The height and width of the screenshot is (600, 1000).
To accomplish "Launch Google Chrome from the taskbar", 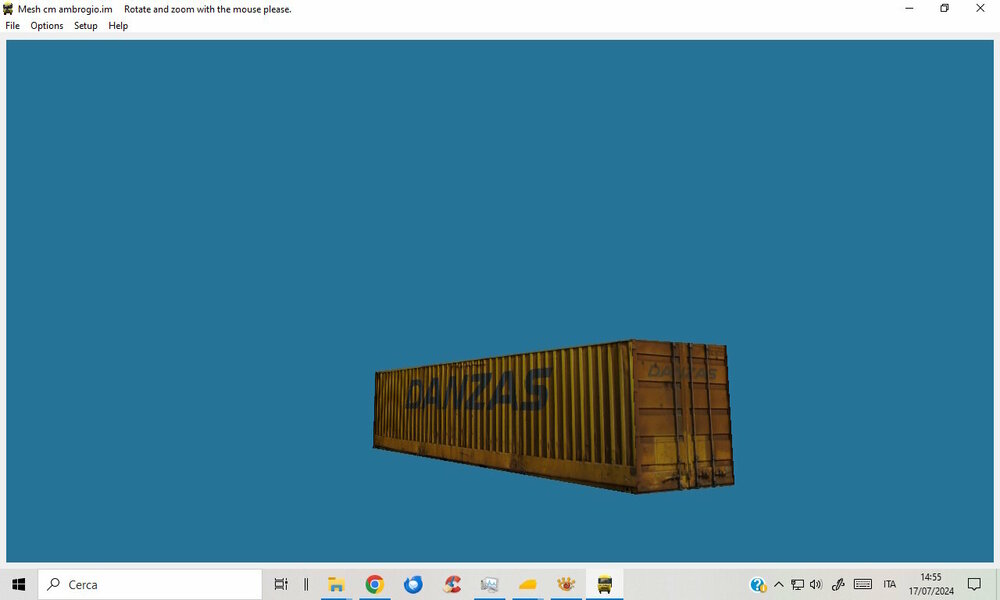I will coord(374,584).
